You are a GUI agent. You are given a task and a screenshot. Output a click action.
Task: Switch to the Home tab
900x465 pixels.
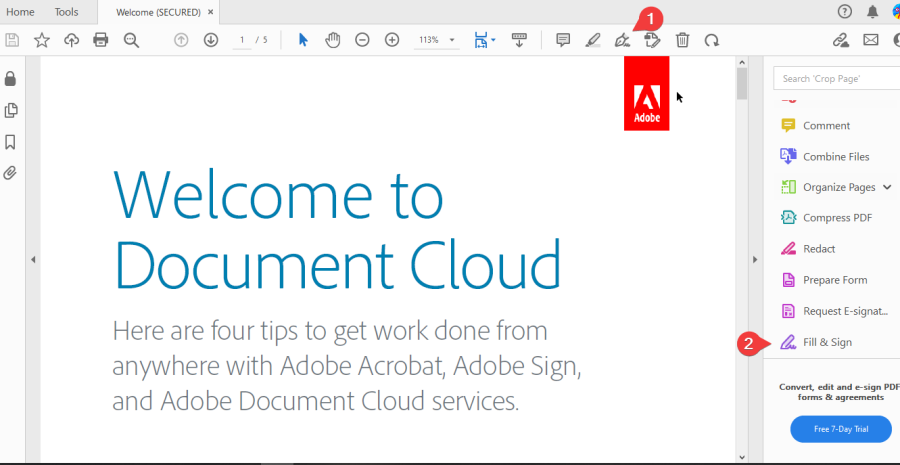point(20,12)
